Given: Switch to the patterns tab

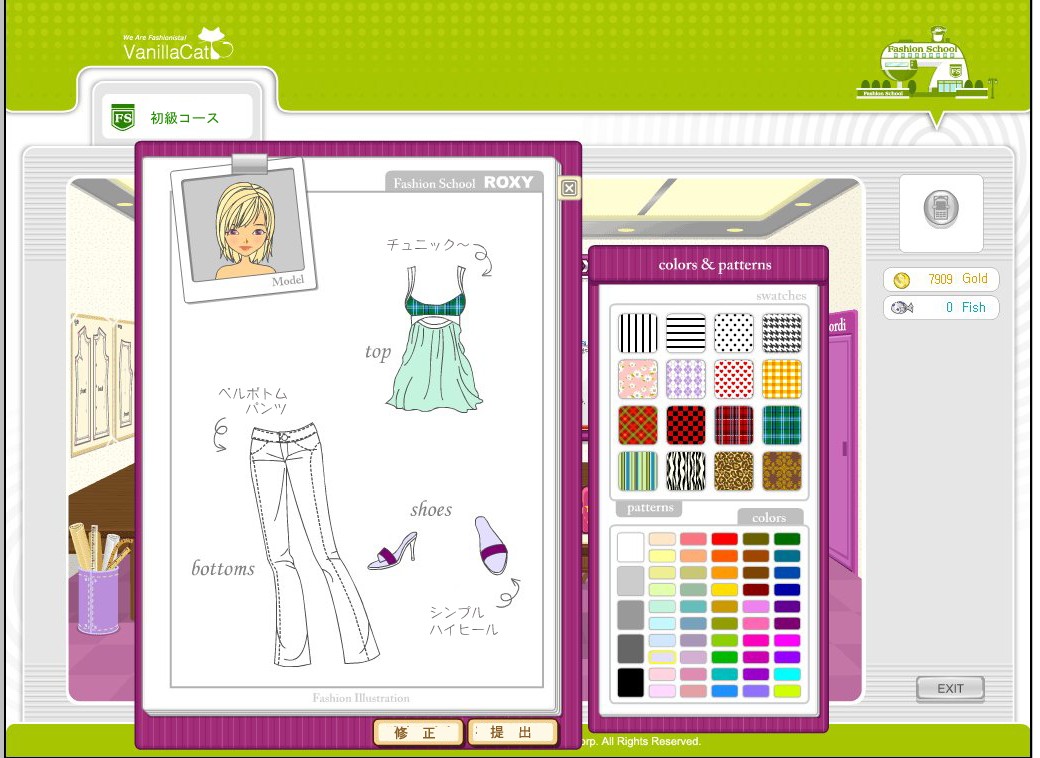Looking at the screenshot, I should 649,508.
